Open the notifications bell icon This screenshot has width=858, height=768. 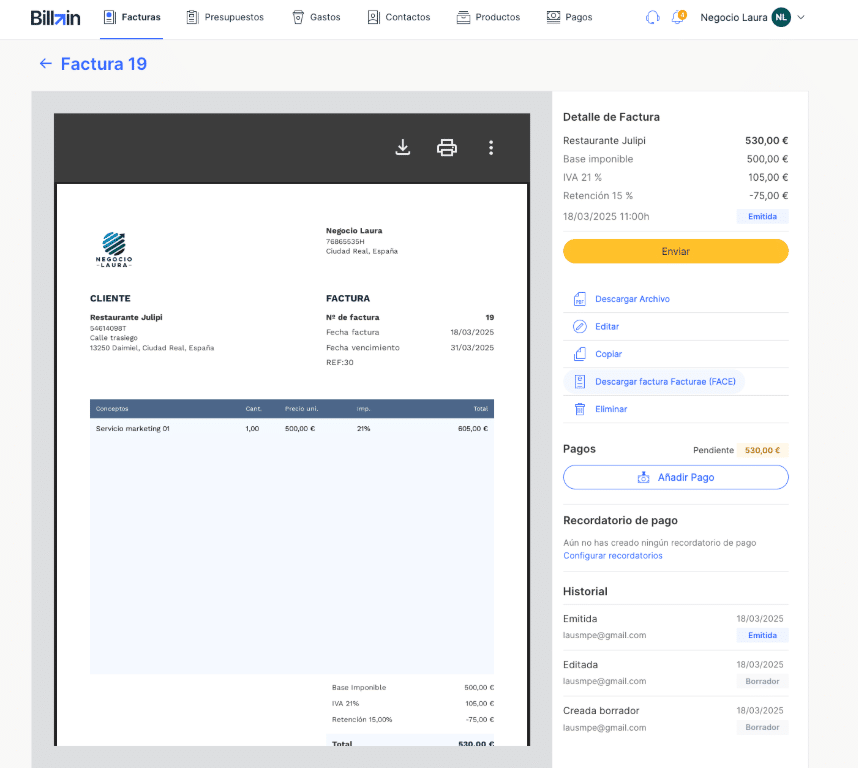(677, 17)
